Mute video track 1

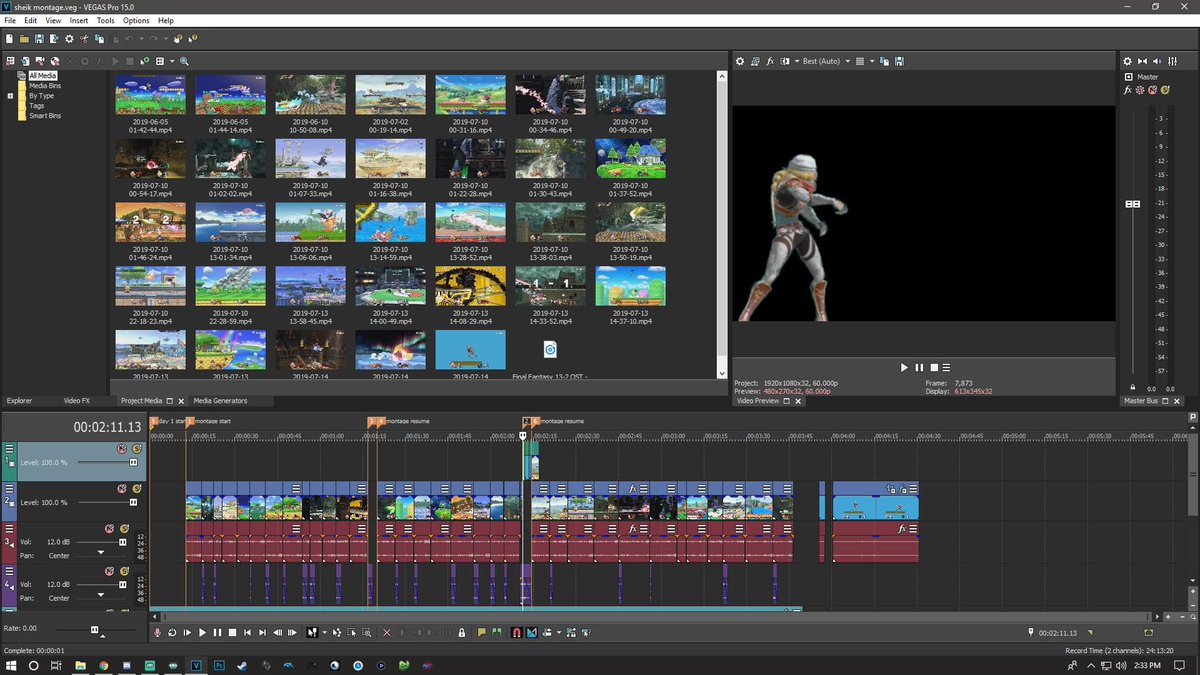(x=120, y=450)
